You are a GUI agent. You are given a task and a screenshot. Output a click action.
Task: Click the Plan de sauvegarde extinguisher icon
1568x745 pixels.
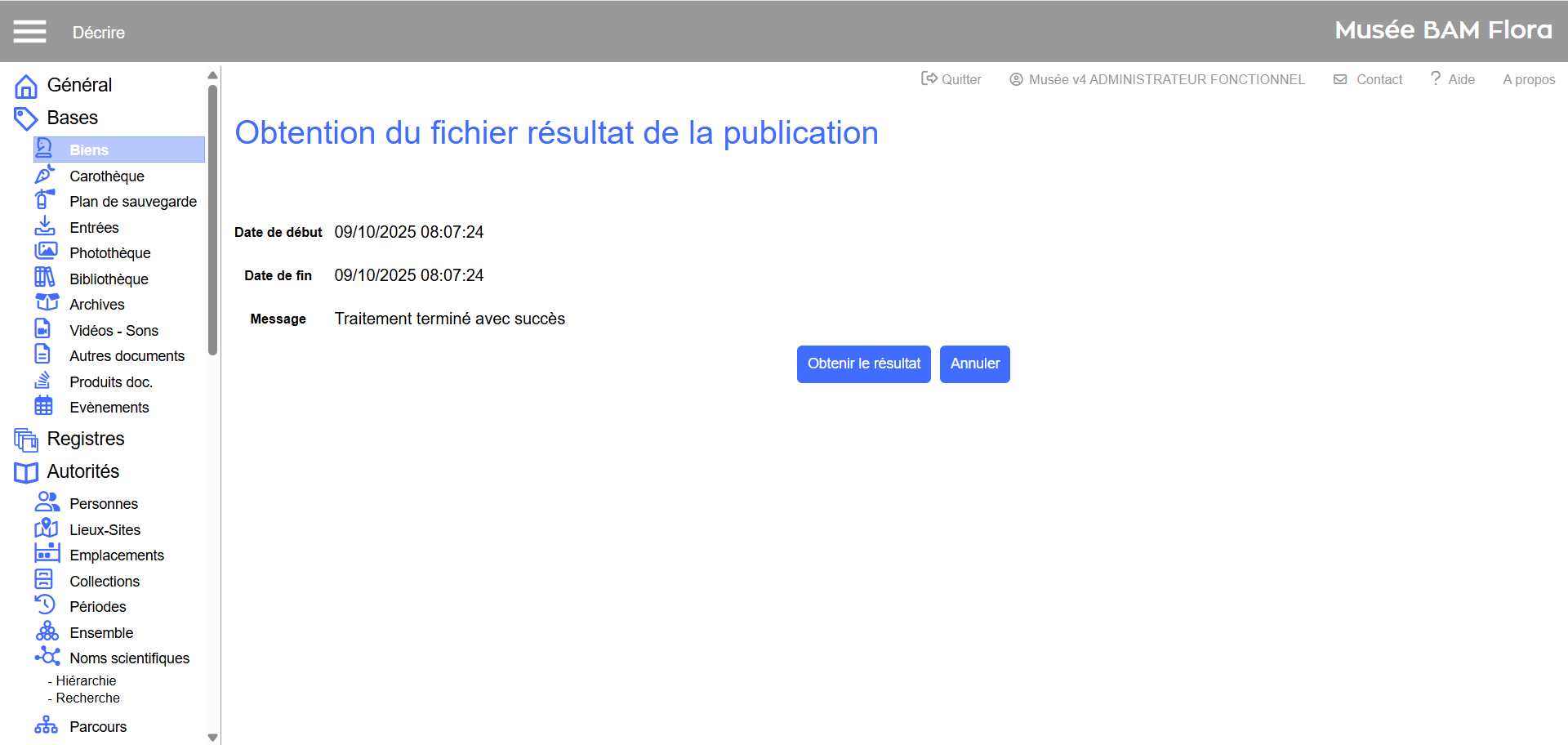click(45, 200)
